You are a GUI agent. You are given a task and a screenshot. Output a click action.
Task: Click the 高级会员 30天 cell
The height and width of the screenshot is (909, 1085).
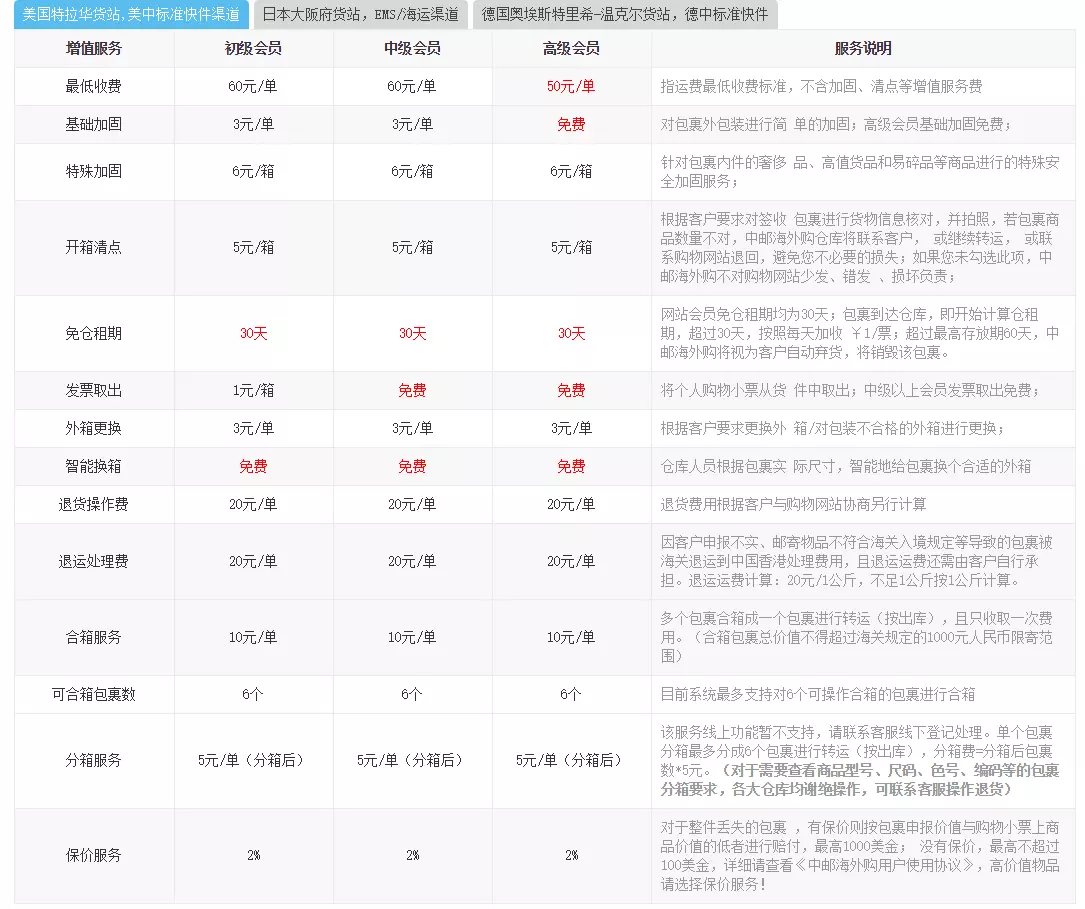pos(572,333)
